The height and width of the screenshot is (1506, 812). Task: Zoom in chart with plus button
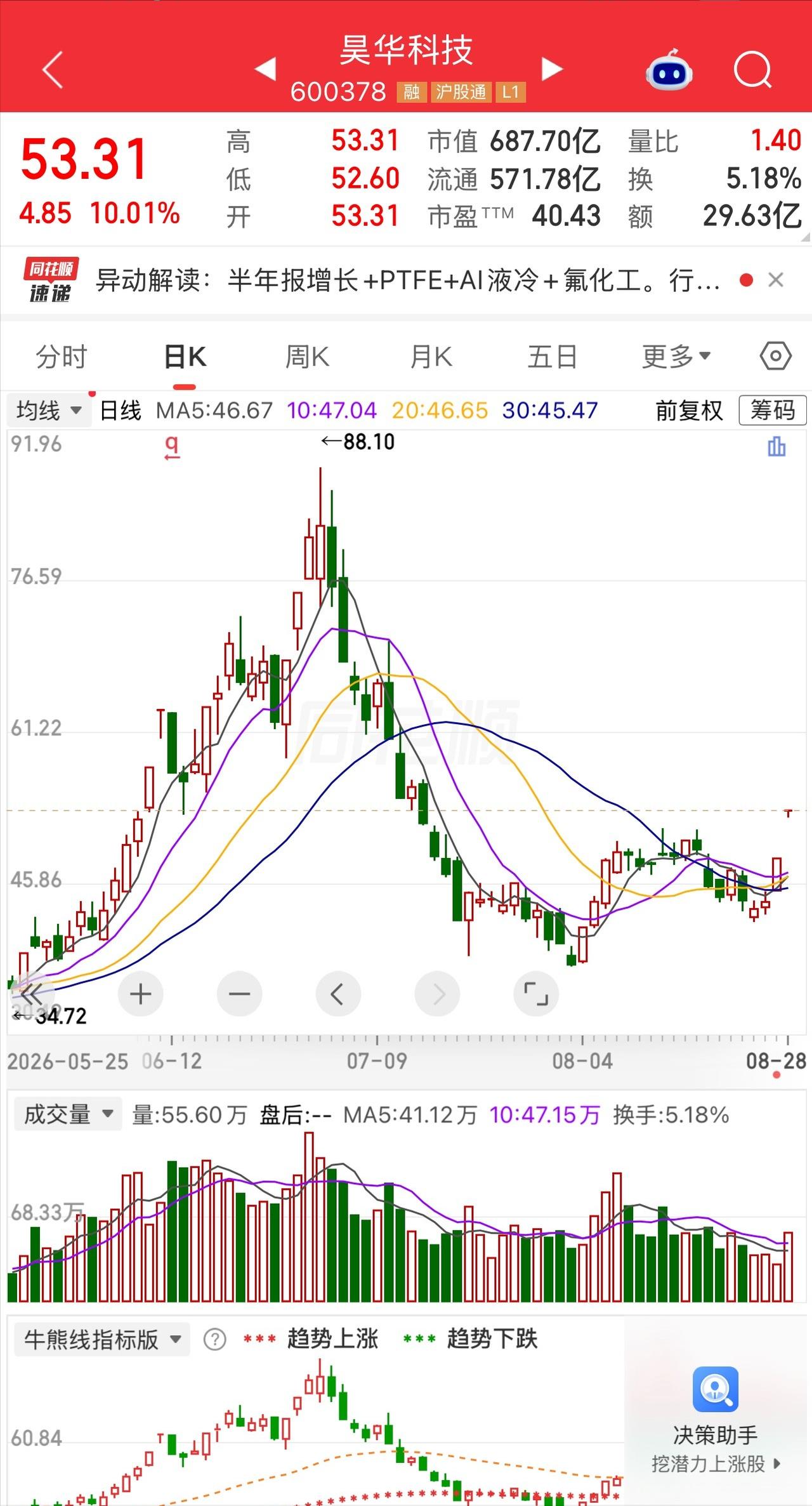pyautogui.click(x=140, y=994)
